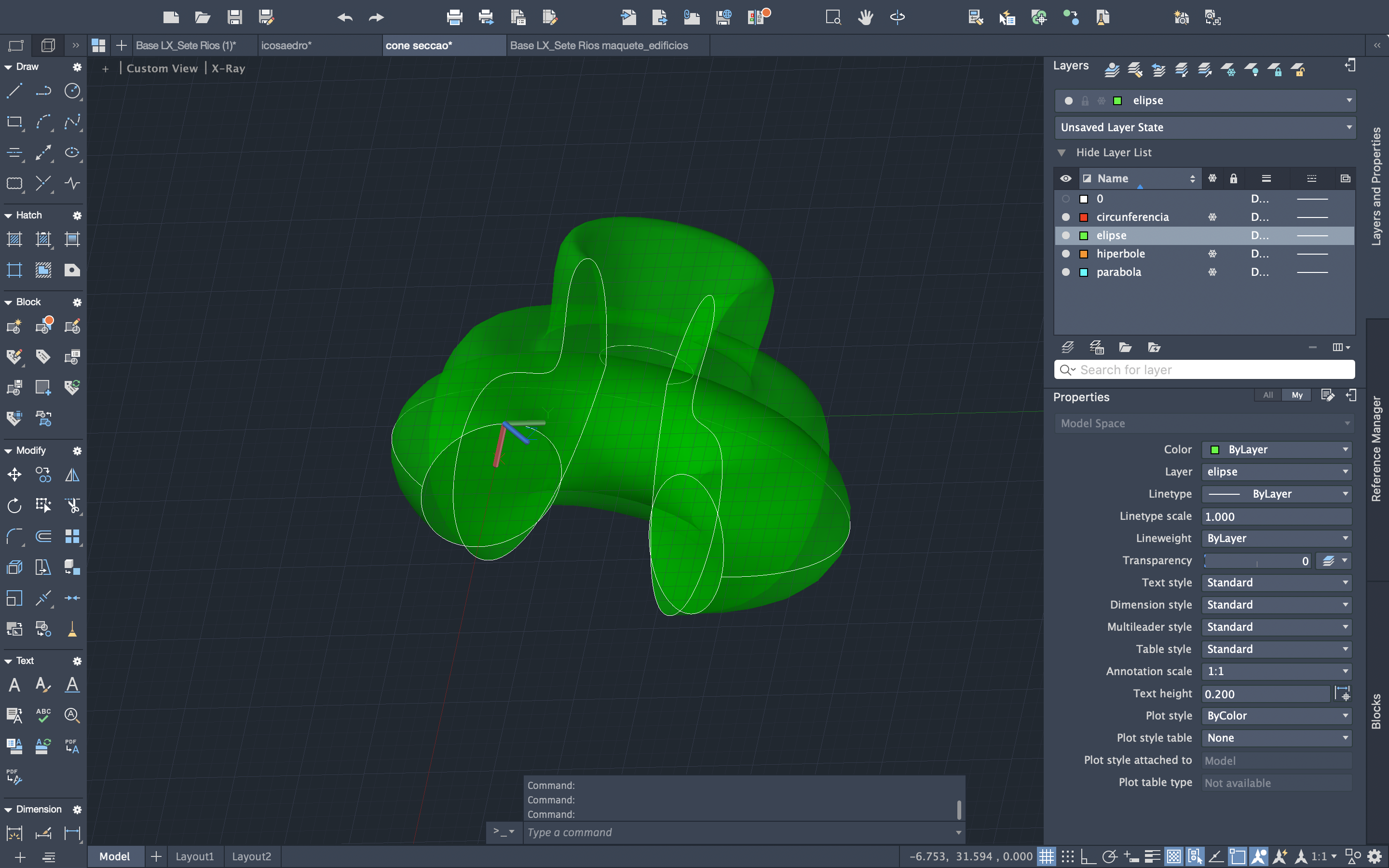The height and width of the screenshot is (868, 1389).
Task: Adjust the Transparency slider
Action: [1257, 561]
